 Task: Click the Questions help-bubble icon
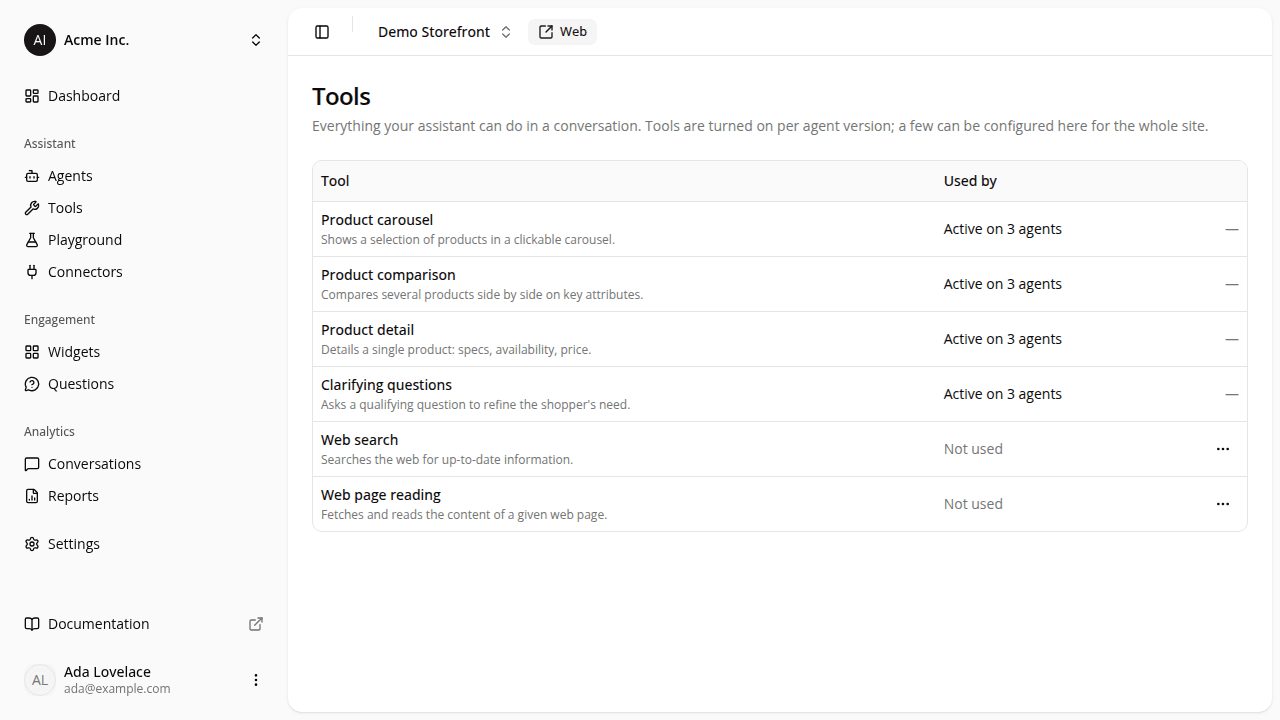[x=32, y=384]
